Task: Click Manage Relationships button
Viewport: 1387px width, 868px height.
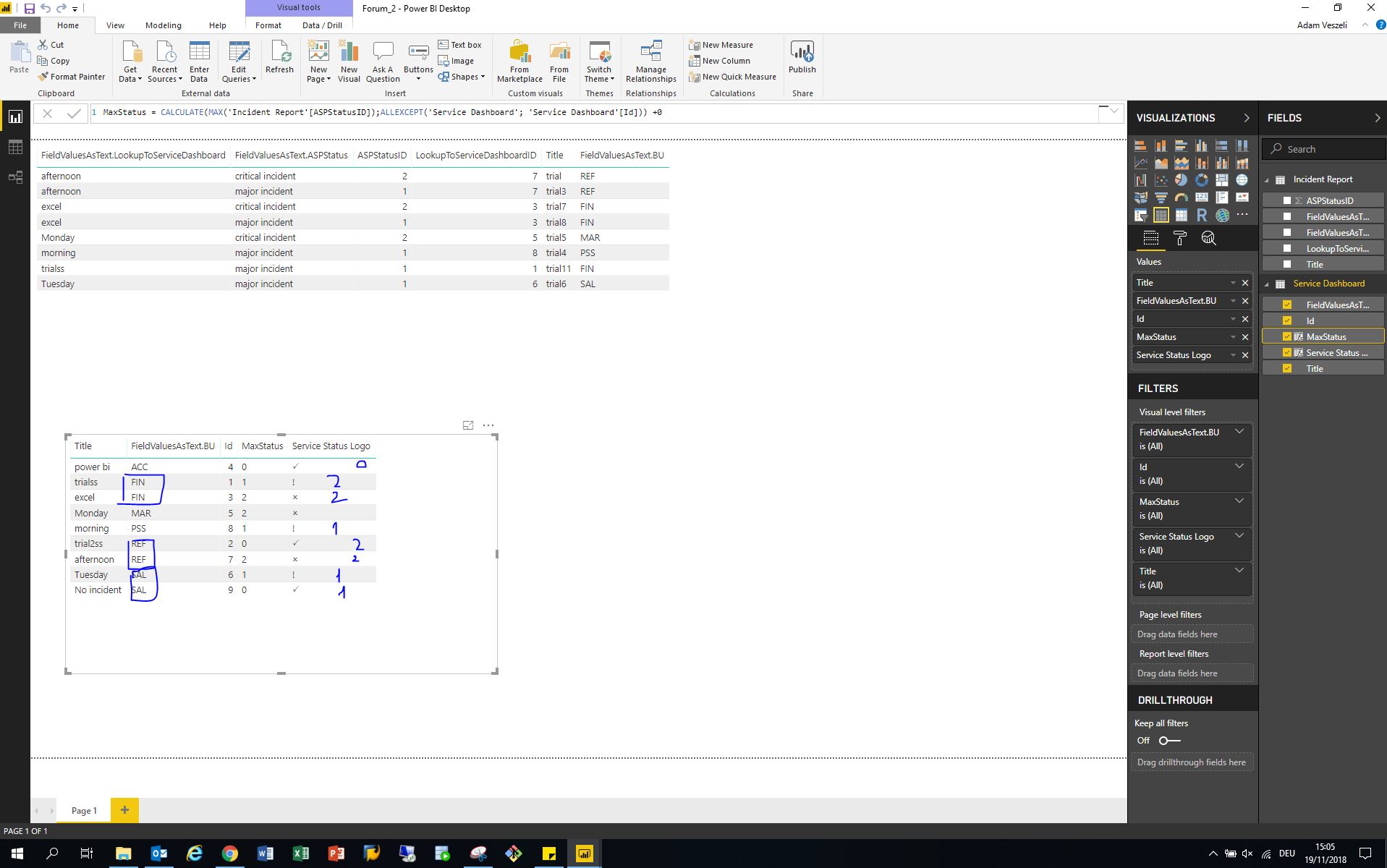Action: [x=651, y=62]
